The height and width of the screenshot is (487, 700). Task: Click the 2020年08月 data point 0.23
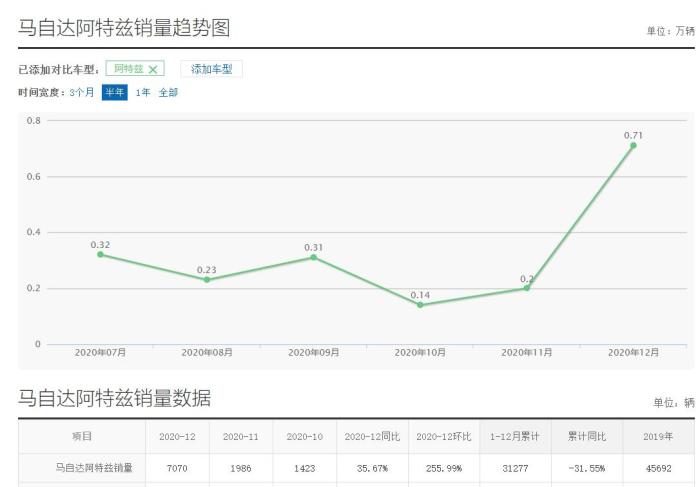click(207, 279)
